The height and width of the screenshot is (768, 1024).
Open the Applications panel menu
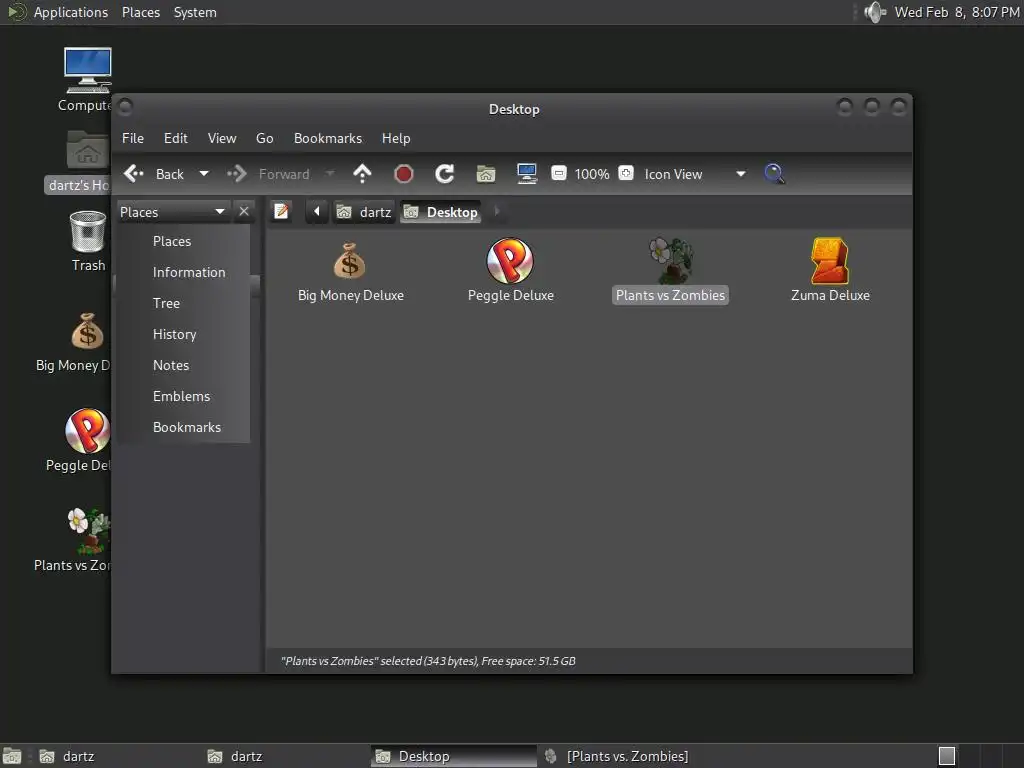coord(71,12)
